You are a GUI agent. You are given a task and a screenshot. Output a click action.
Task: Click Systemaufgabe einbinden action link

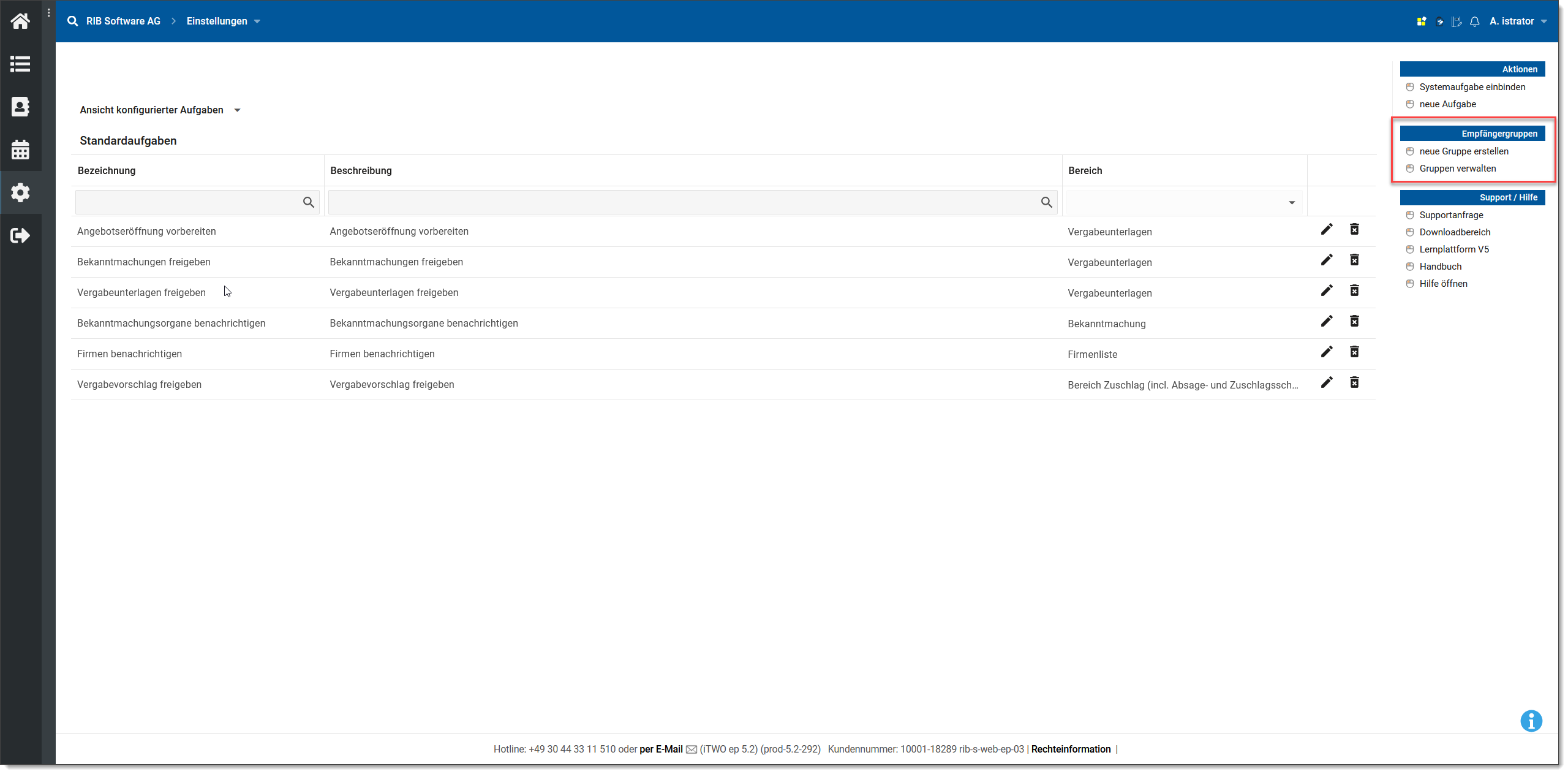pos(1472,87)
